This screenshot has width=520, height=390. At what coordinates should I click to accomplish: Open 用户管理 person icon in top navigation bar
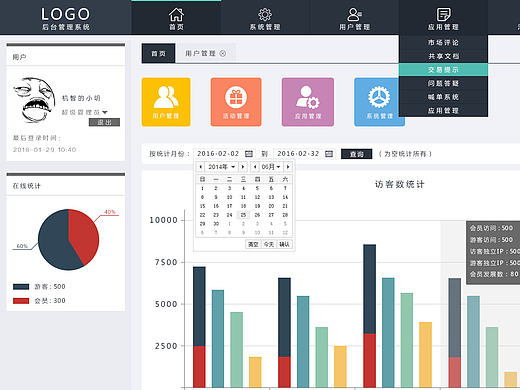point(354,15)
